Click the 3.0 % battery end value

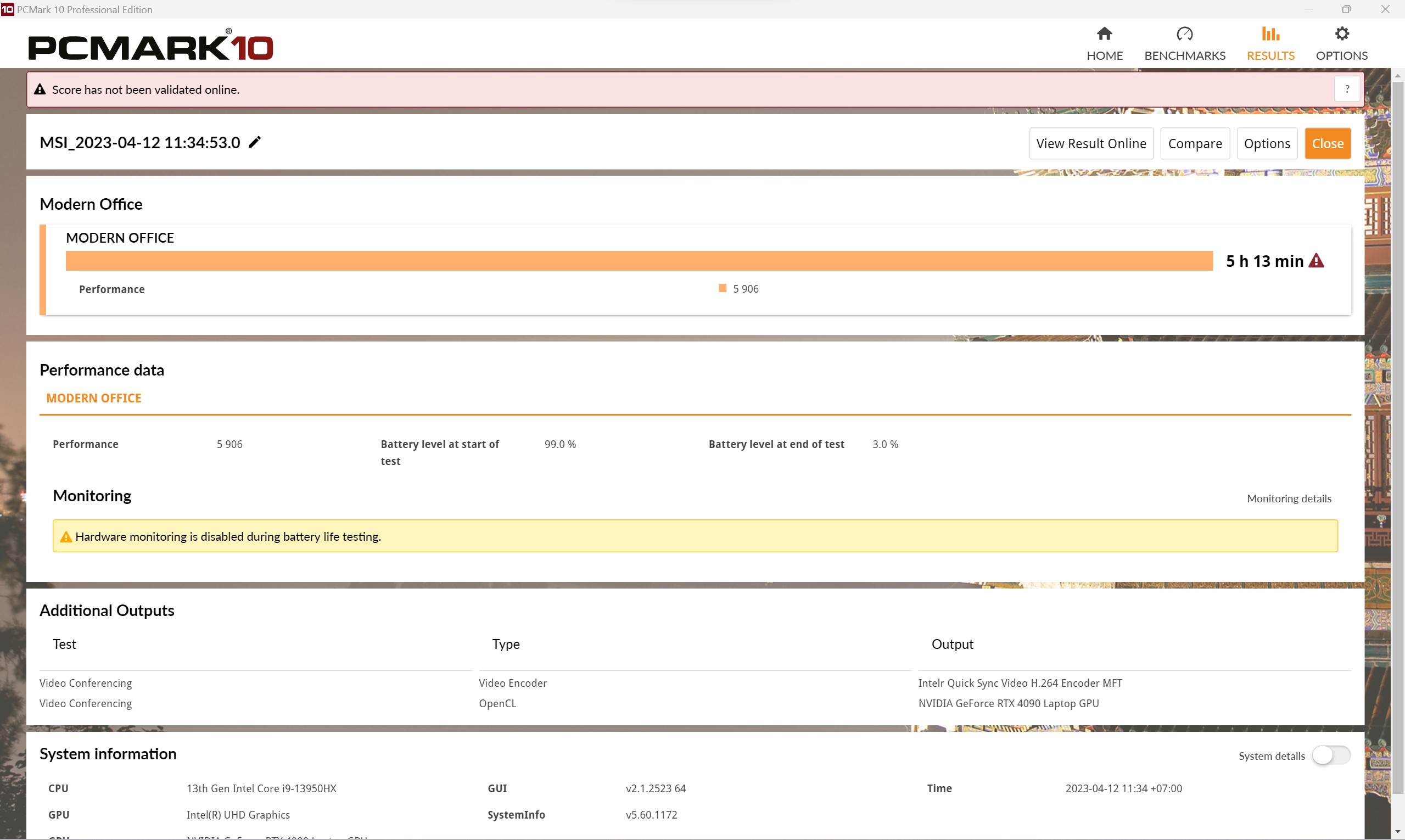pos(885,444)
